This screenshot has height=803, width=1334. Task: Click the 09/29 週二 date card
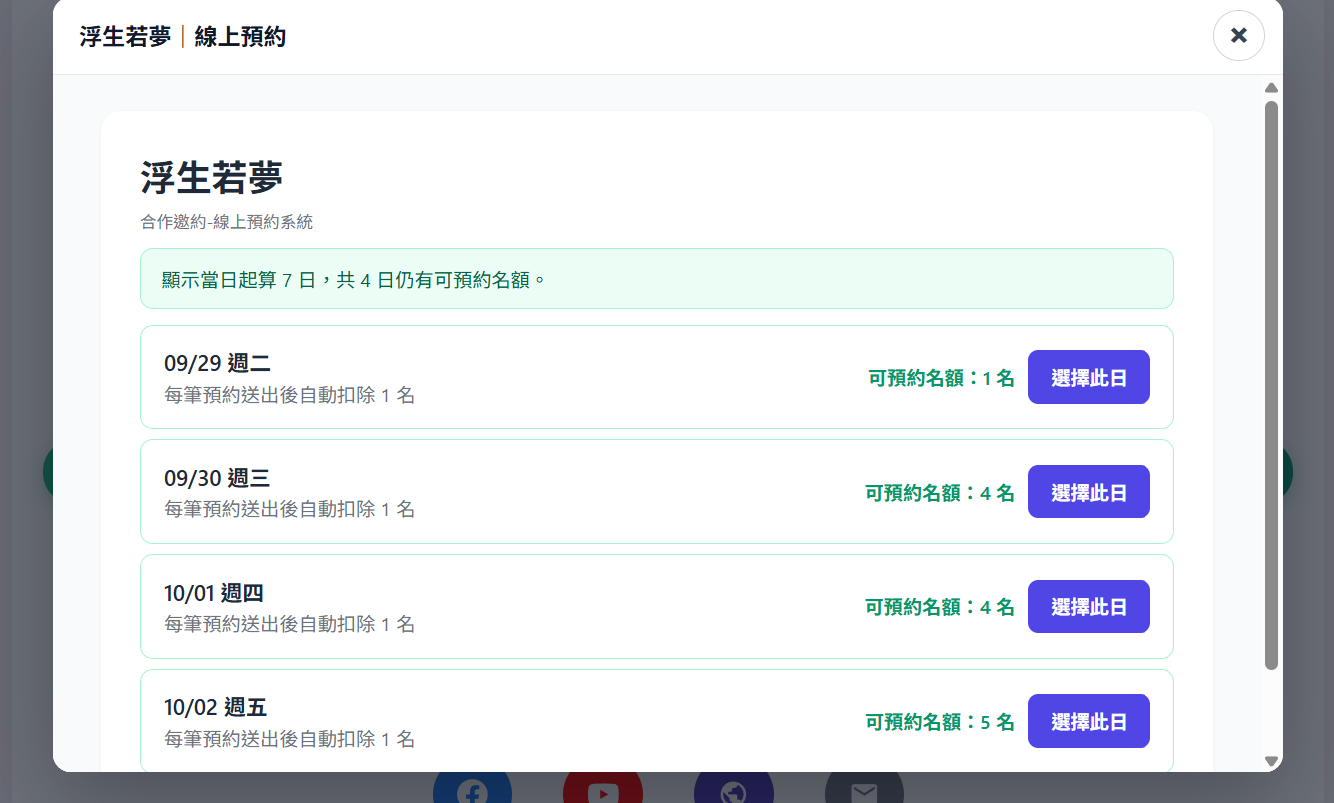coord(657,377)
